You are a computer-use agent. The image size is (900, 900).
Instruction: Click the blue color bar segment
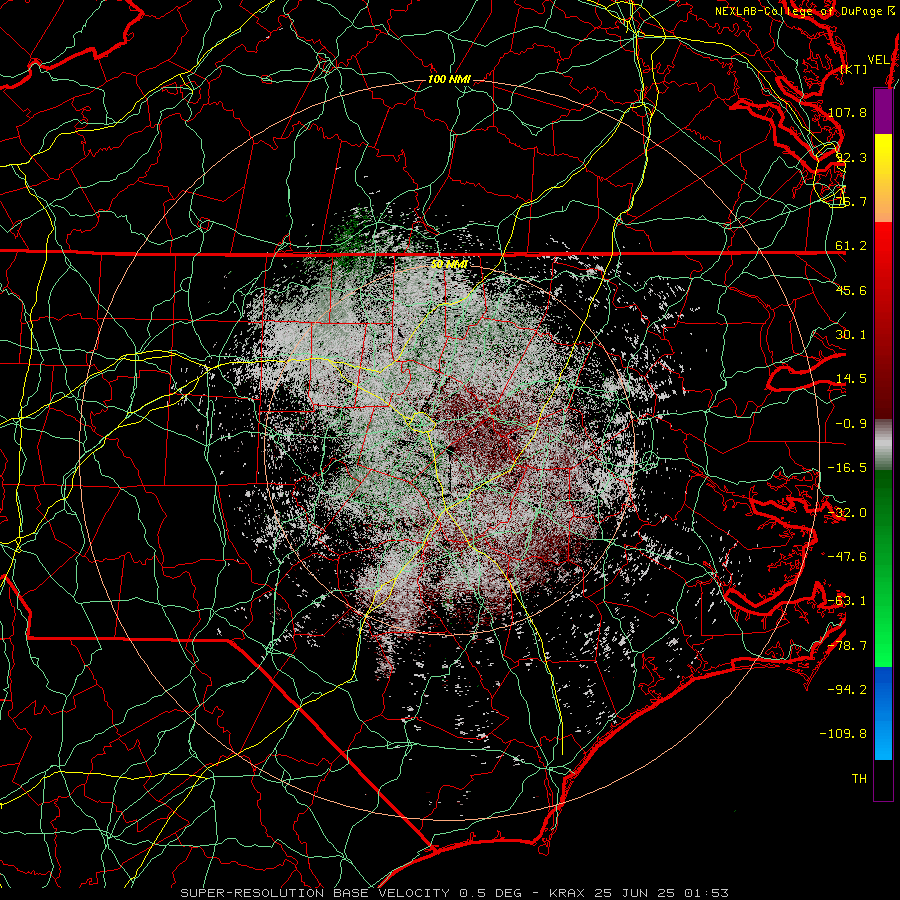[x=883, y=713]
